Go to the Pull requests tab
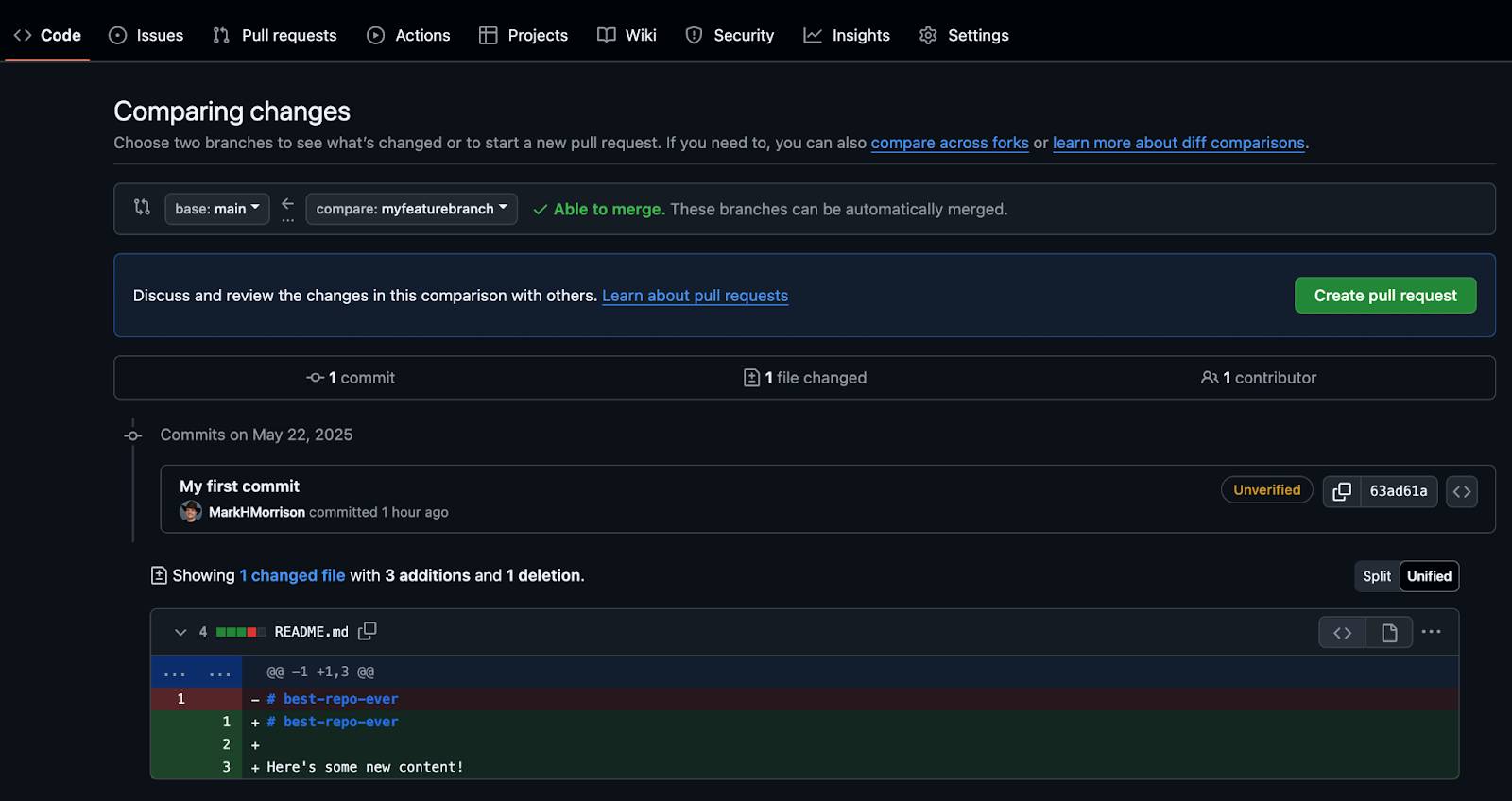This screenshot has width=1512, height=801. coord(275,35)
